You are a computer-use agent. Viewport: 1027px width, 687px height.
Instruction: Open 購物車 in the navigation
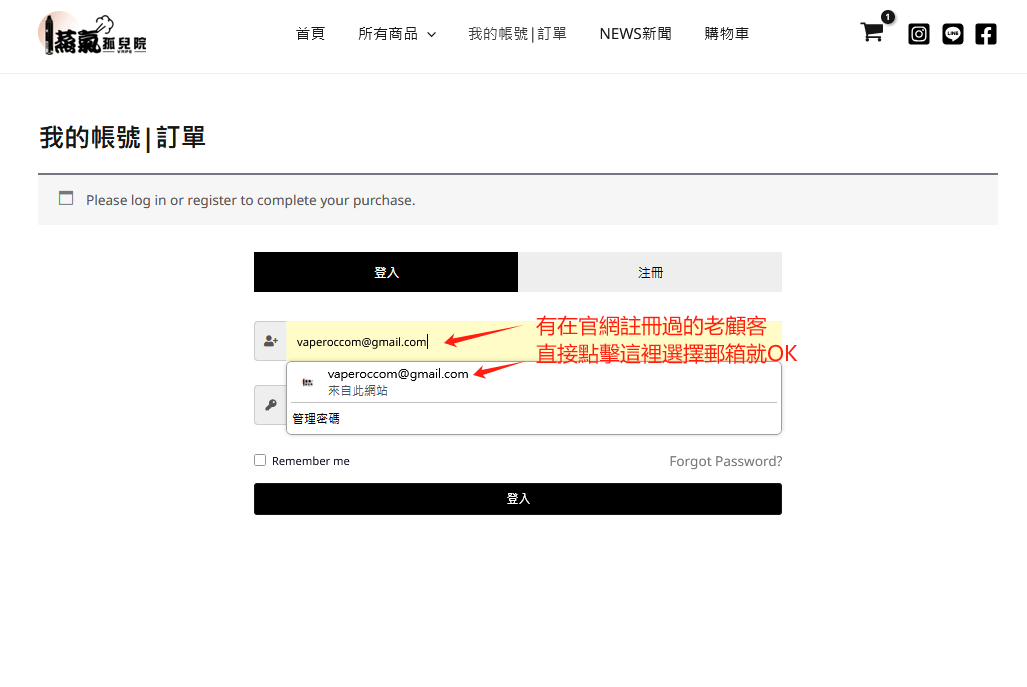click(x=727, y=34)
